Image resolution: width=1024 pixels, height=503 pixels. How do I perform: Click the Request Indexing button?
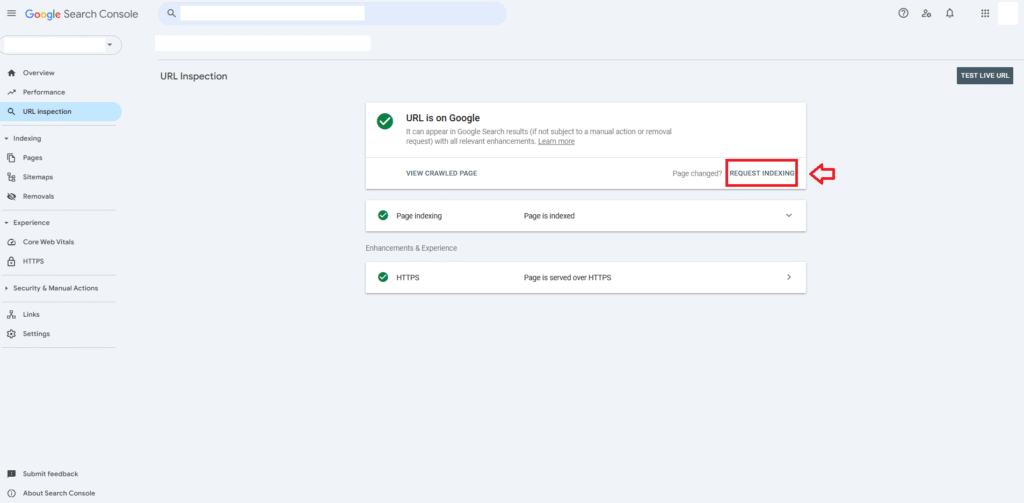(762, 173)
